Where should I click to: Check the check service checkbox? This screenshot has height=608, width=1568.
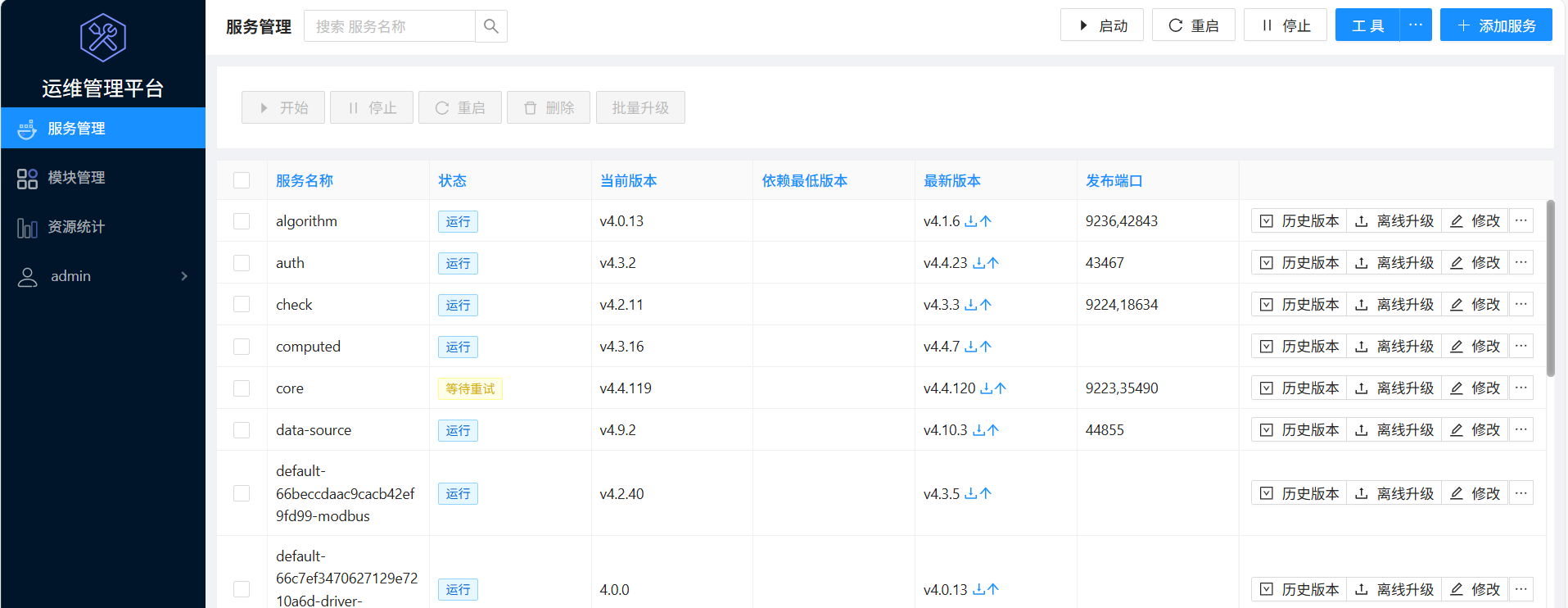(242, 304)
